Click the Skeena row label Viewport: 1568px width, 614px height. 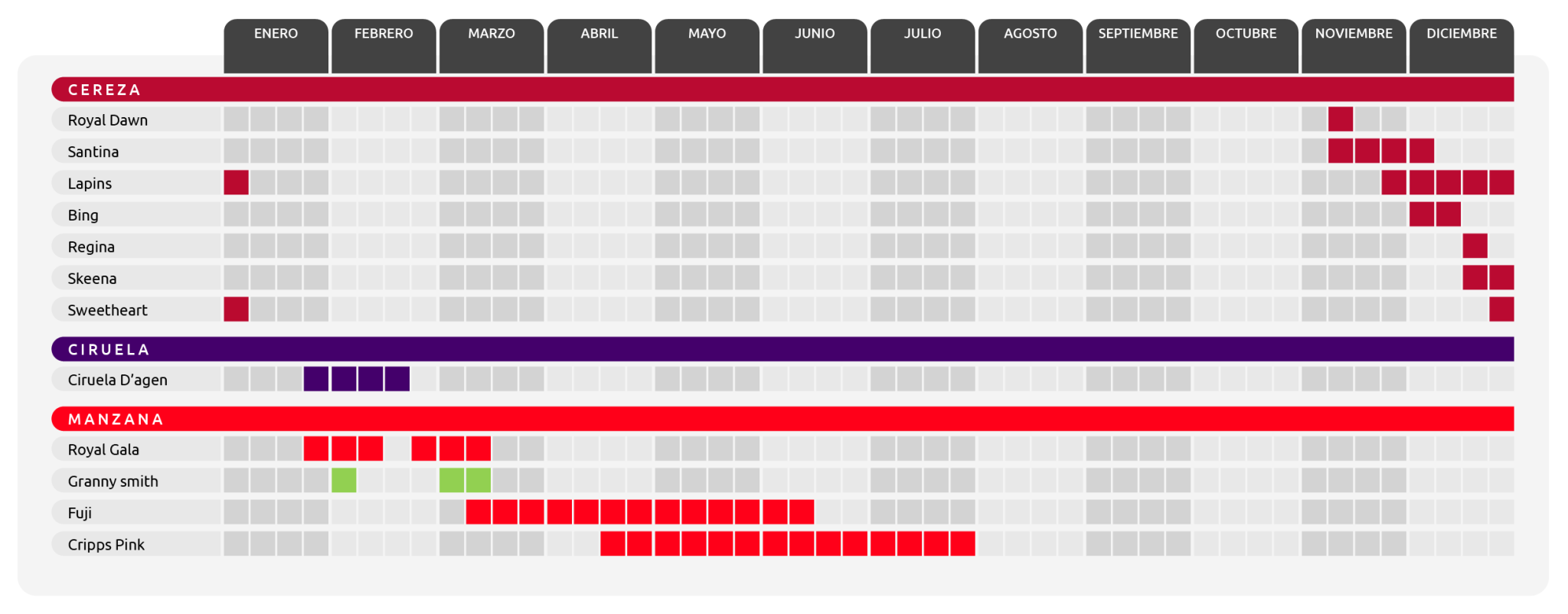pos(92,279)
